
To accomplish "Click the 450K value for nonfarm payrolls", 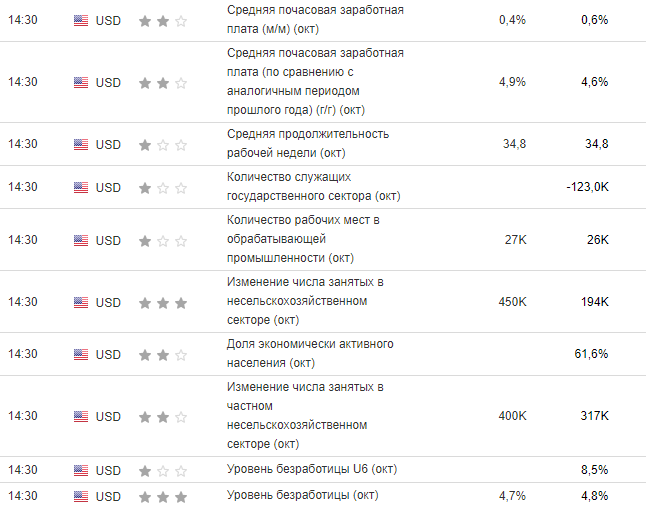I will pos(512,302).
